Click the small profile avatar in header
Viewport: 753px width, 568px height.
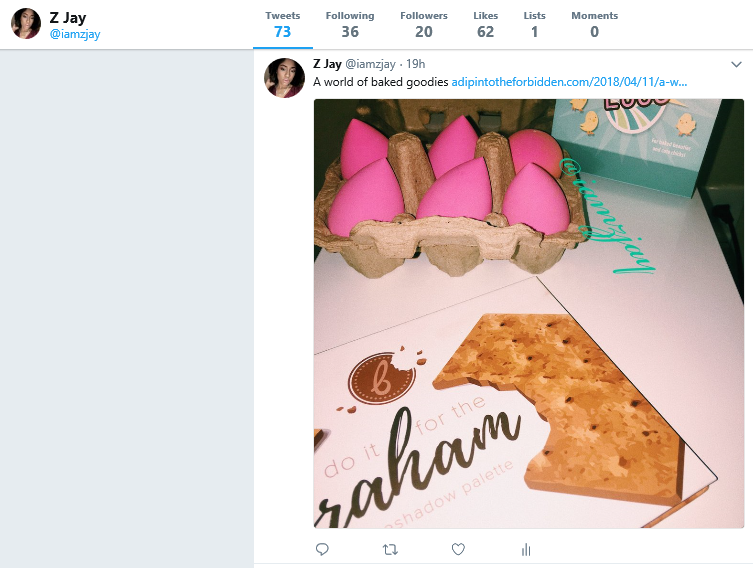click(x=26, y=24)
